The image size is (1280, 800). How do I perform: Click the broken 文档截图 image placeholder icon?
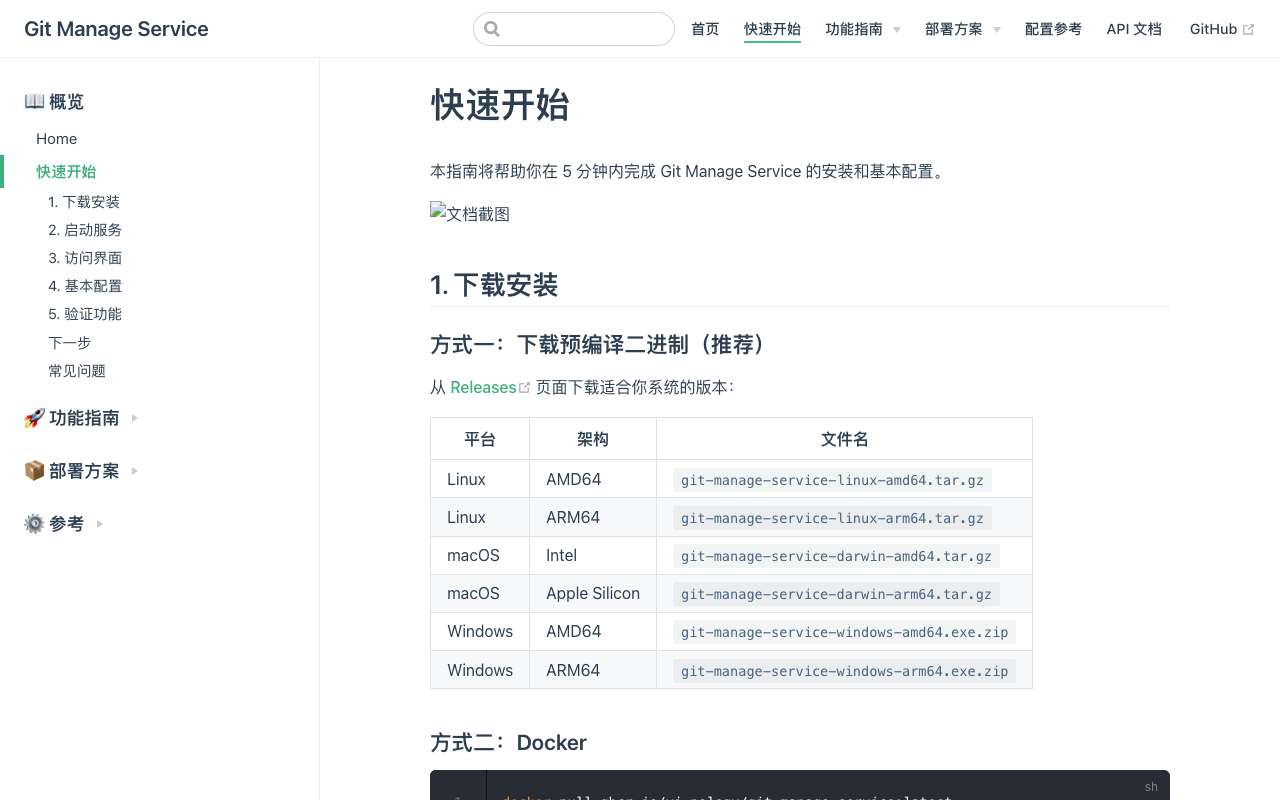tap(436, 211)
